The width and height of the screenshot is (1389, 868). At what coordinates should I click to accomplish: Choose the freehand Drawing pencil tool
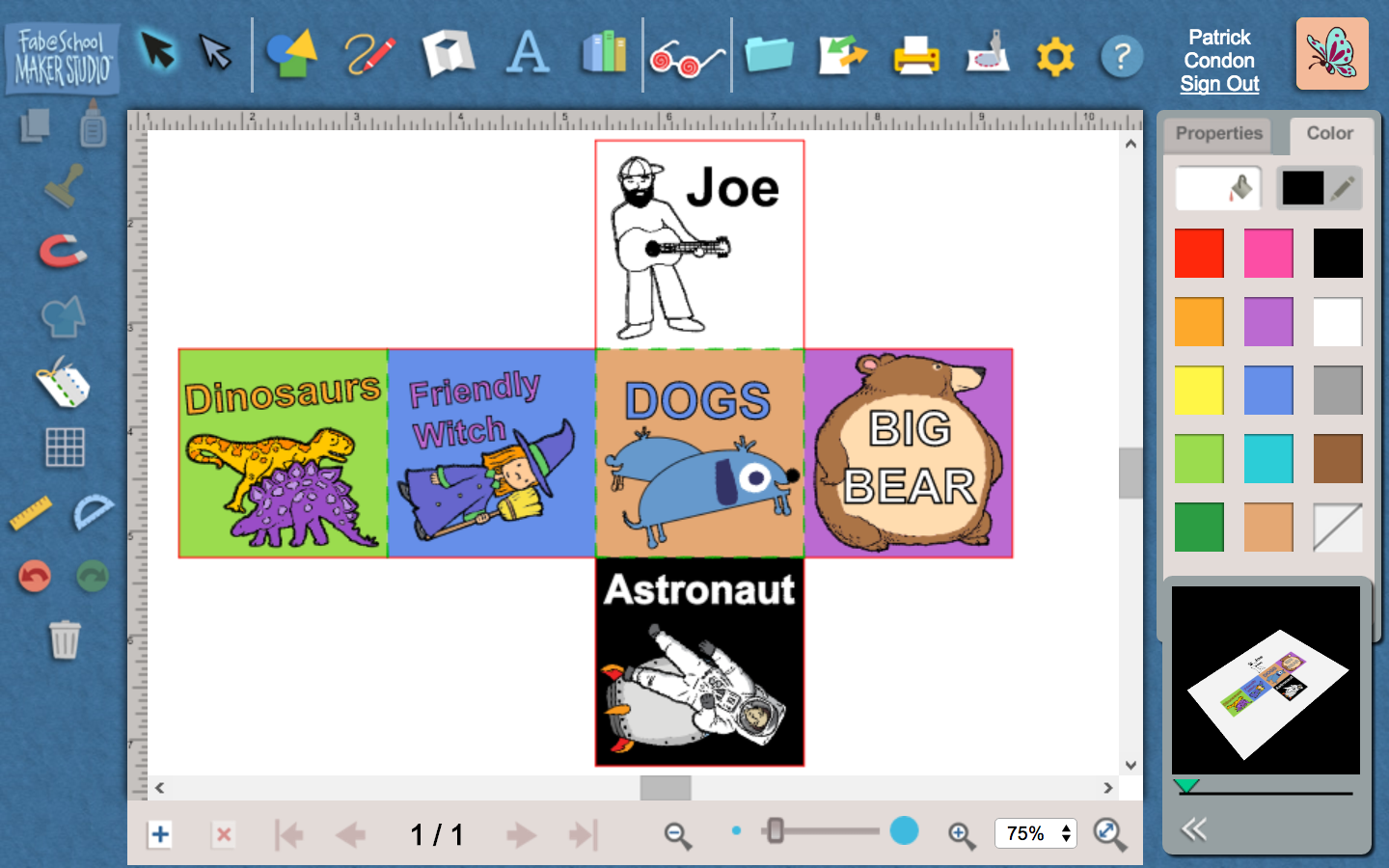[370, 54]
